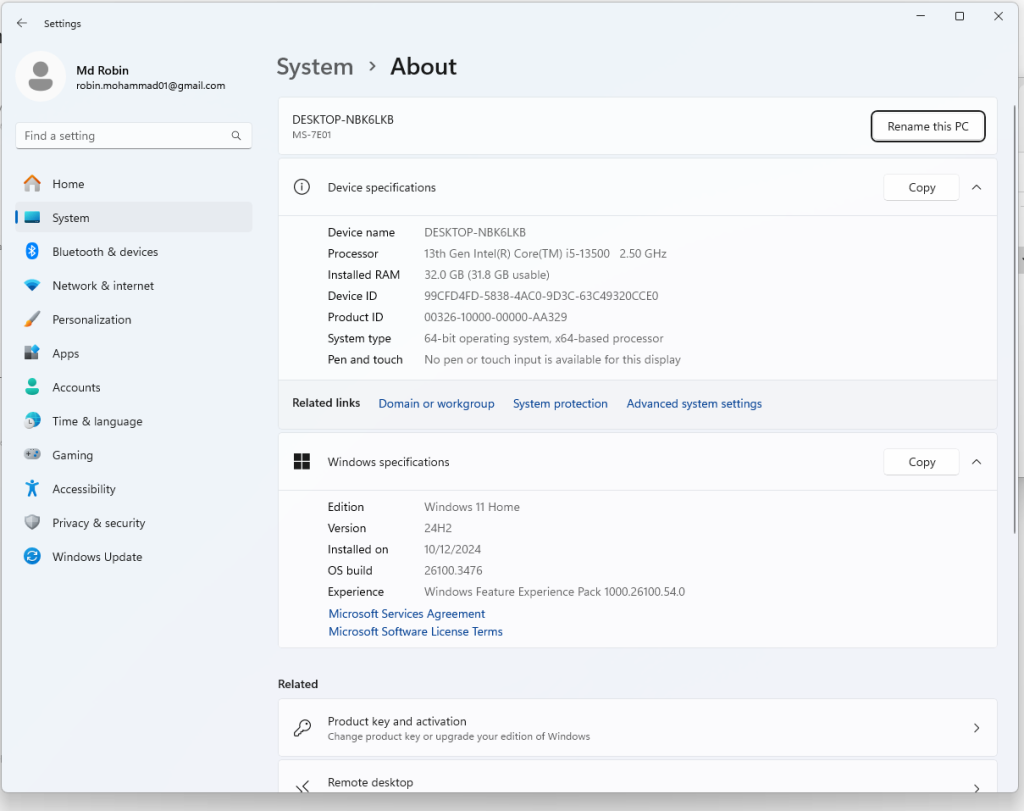Open Bluetooth & devices settings
The width and height of the screenshot is (1024, 811).
[133, 252]
